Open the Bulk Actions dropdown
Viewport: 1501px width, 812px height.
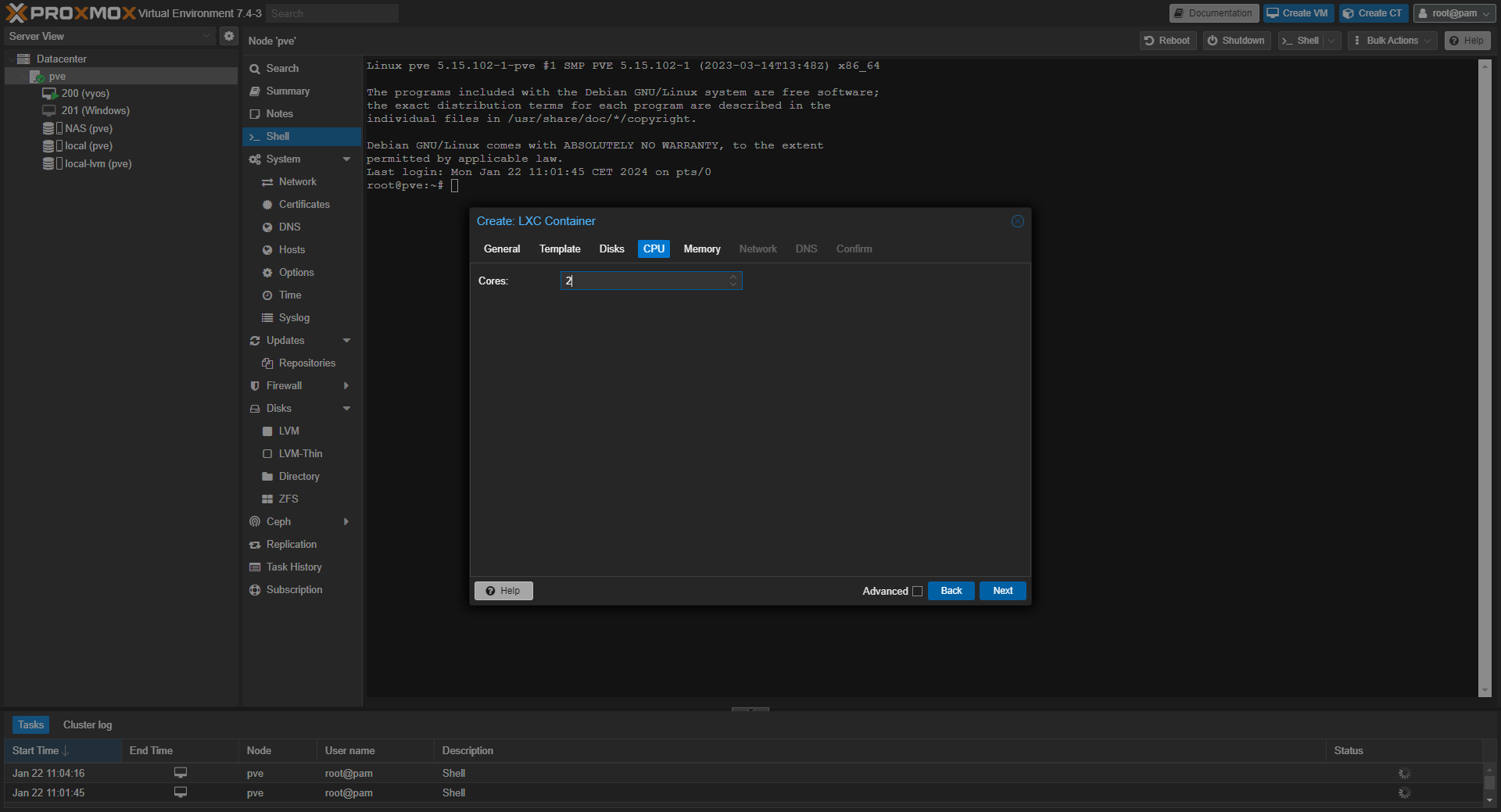tap(1392, 41)
